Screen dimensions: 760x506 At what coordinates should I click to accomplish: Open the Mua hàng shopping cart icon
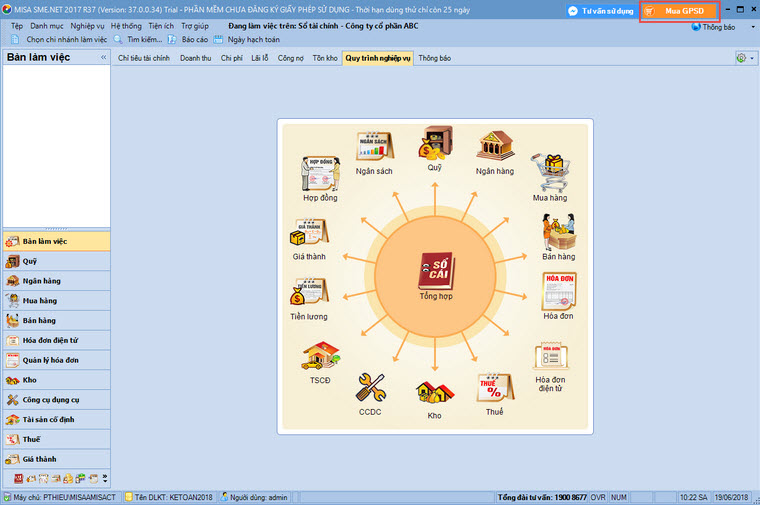[x=549, y=174]
